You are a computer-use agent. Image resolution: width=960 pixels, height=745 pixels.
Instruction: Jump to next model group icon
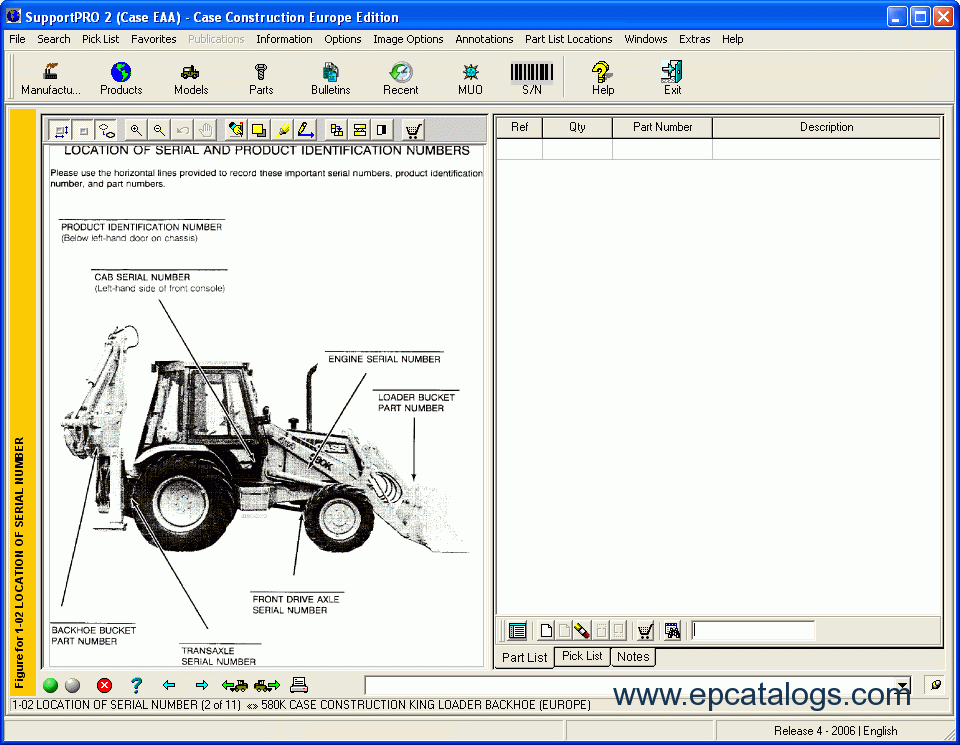(x=267, y=685)
